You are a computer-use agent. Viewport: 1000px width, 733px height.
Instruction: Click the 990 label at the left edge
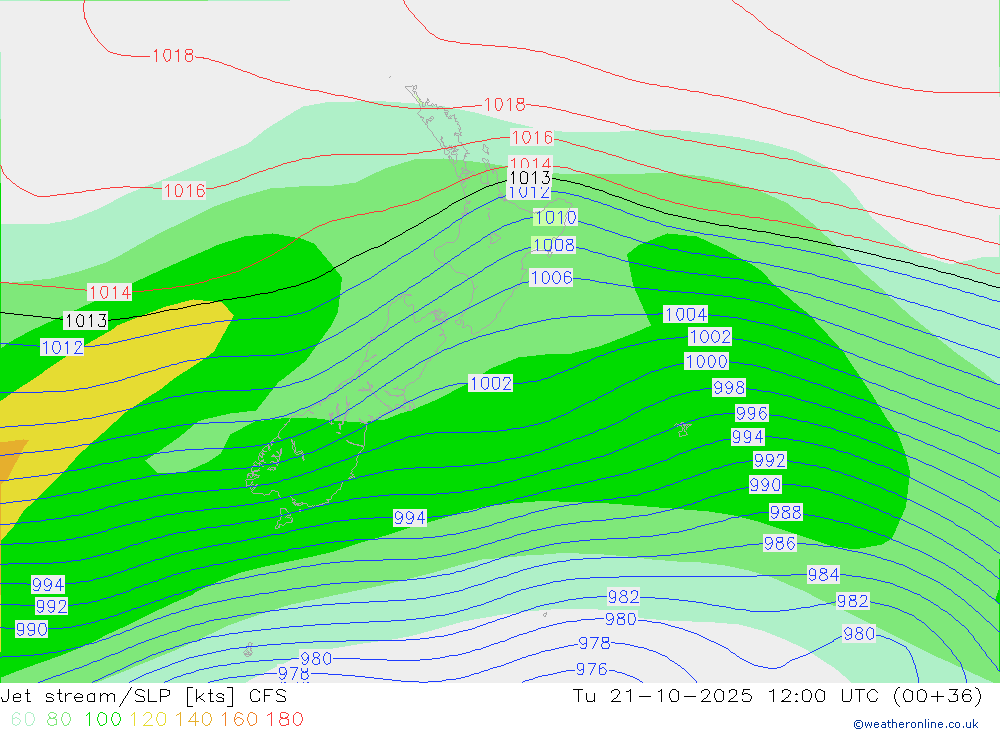31,630
